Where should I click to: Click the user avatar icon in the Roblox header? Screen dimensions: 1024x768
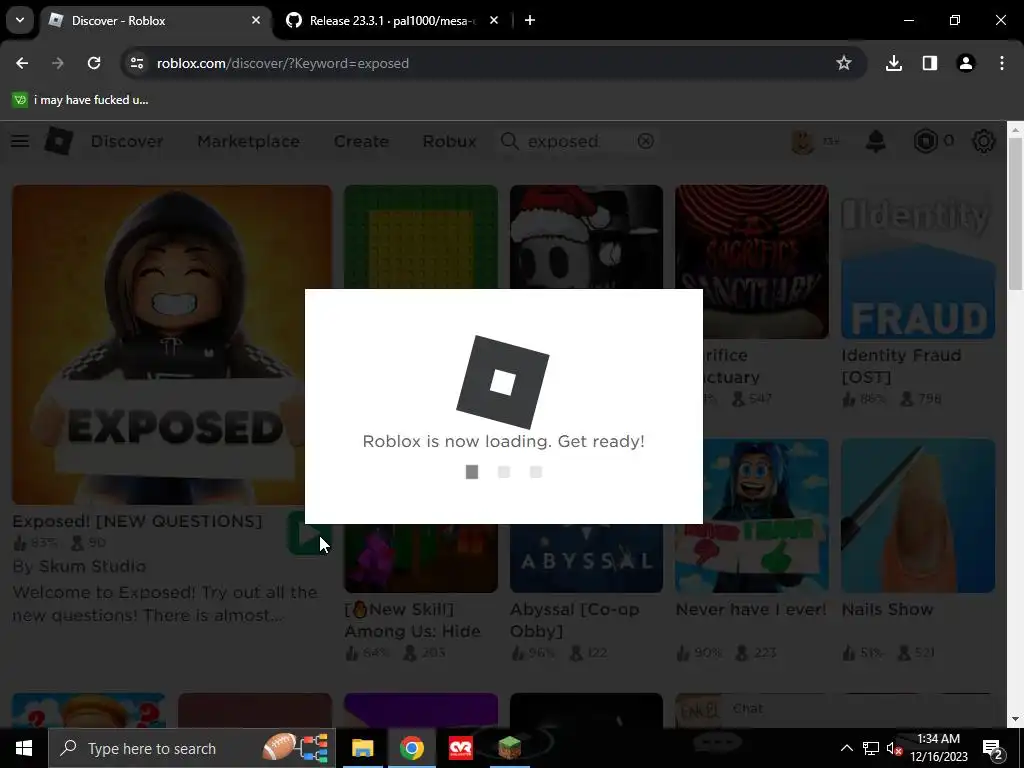tap(803, 141)
